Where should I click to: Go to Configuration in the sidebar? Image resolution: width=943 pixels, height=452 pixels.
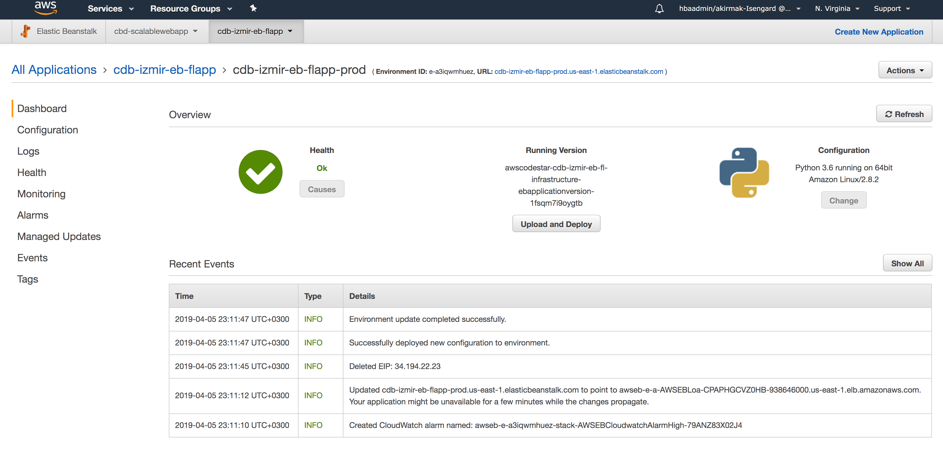(x=48, y=130)
